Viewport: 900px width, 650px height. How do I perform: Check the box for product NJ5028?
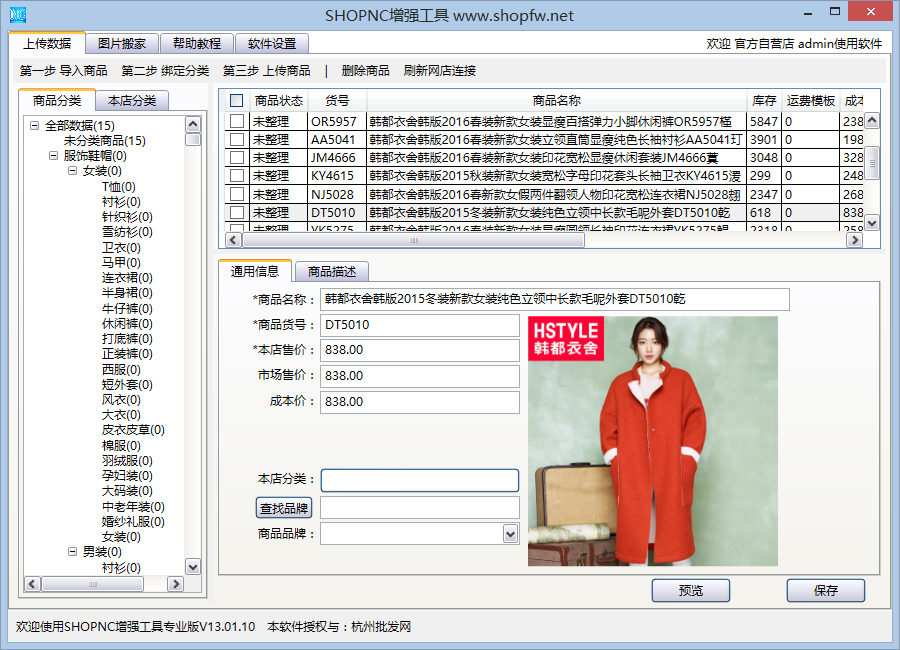pos(236,194)
